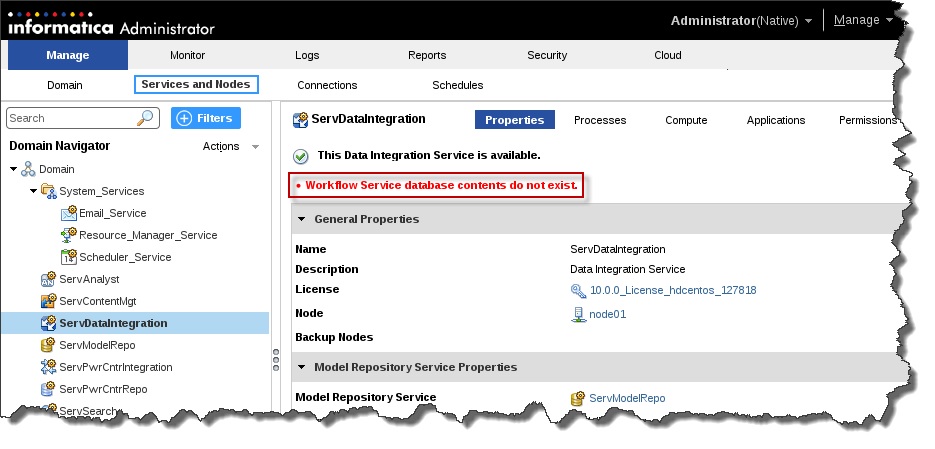Viewport: 935px width, 449px height.
Task: Open the node01 link
Action: pyautogui.click(x=608, y=314)
